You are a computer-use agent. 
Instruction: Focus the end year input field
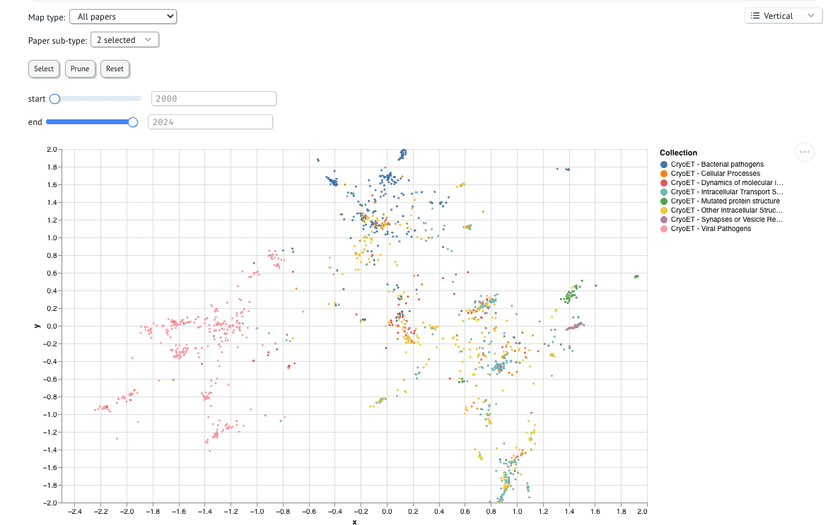[x=210, y=122]
